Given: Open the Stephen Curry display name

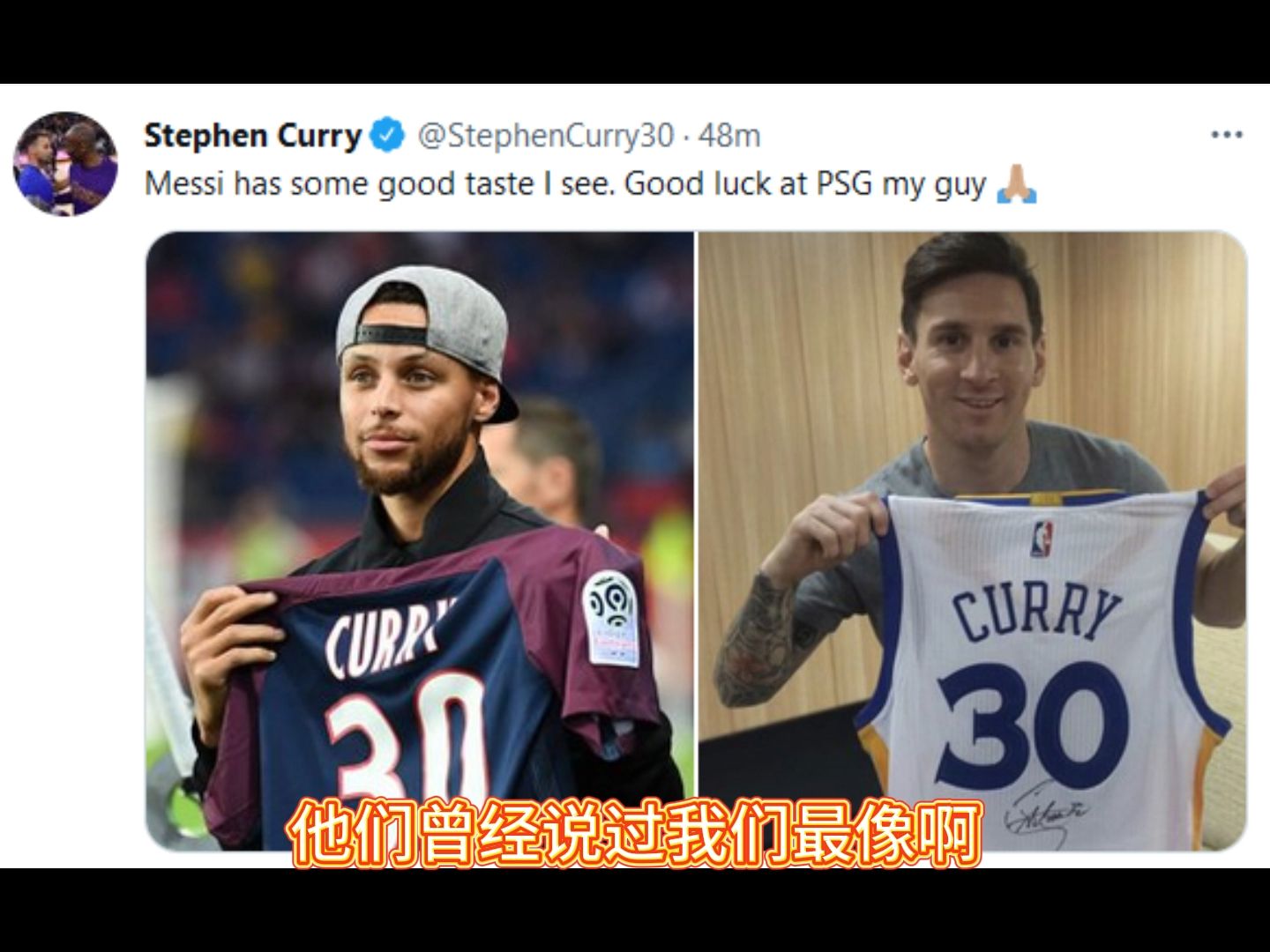Looking at the screenshot, I should (x=253, y=136).
